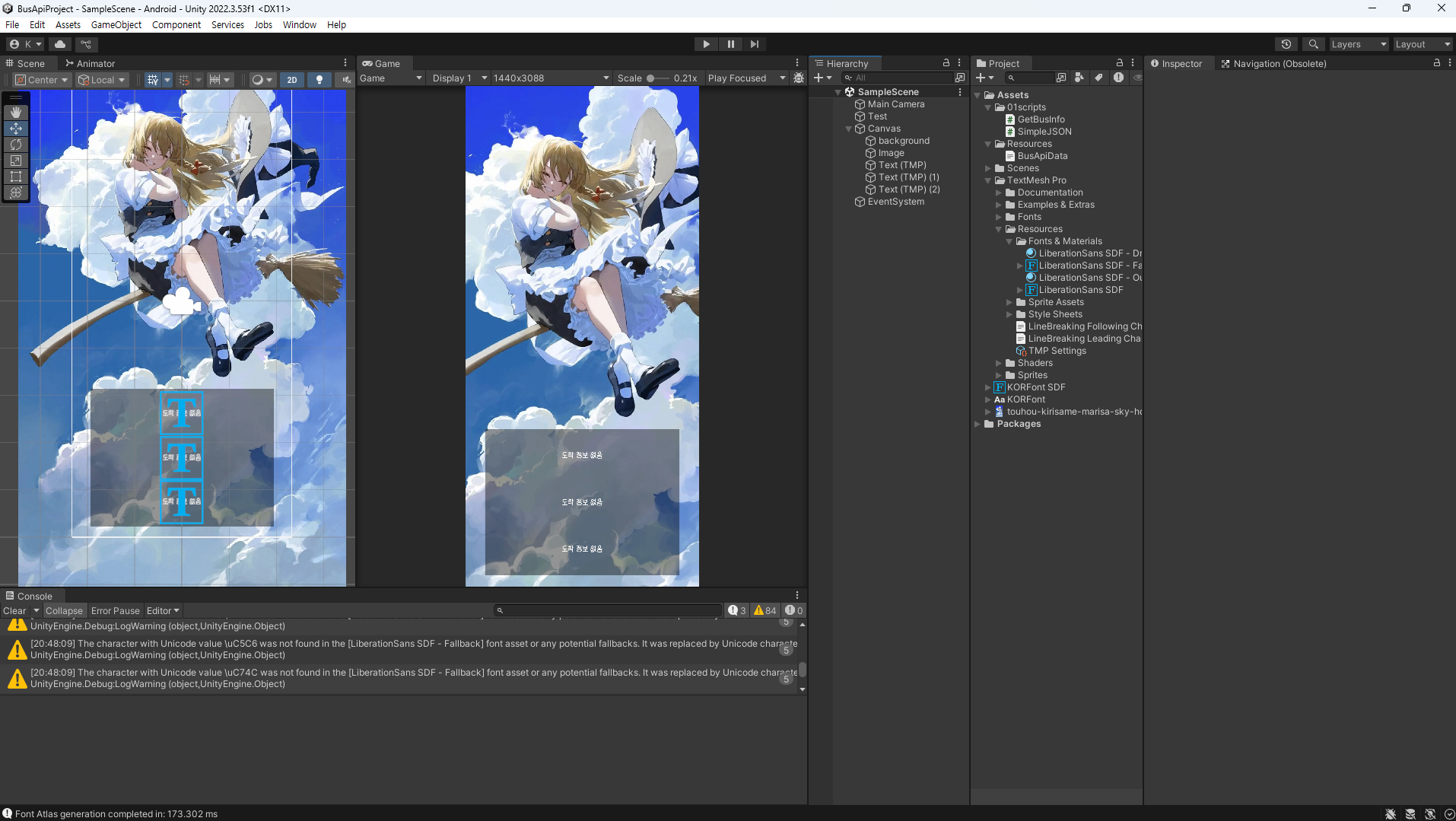Click Project search by type icon

pyautogui.click(x=1079, y=78)
